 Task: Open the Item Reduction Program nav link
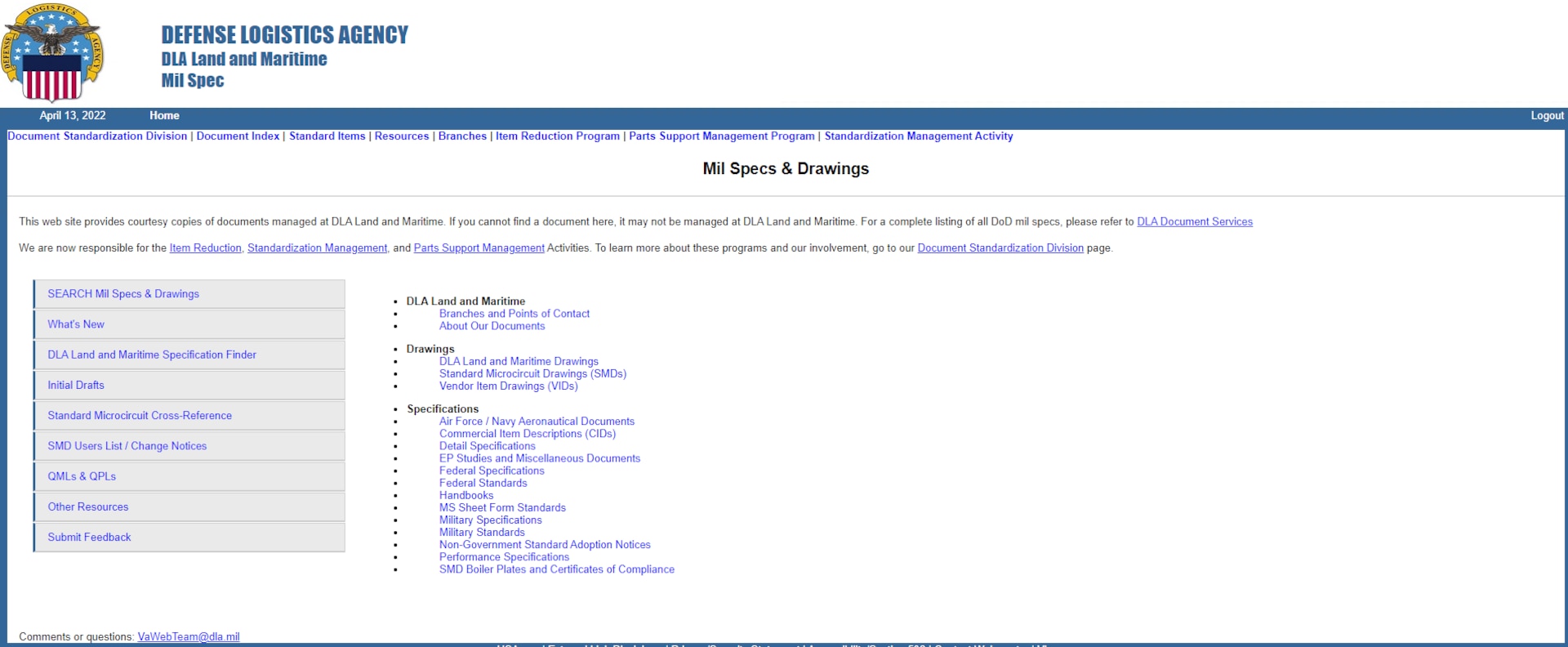(x=558, y=136)
